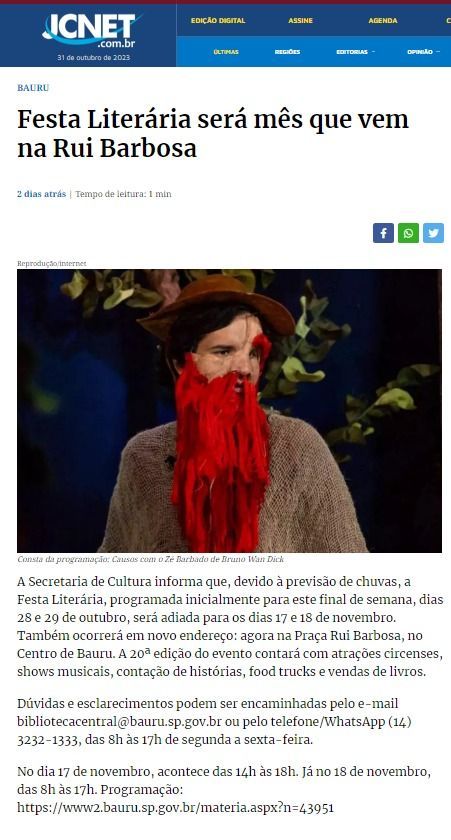Viewport: 451px width, 840px height.
Task: Open the Assine menu item
Action: [300, 20]
